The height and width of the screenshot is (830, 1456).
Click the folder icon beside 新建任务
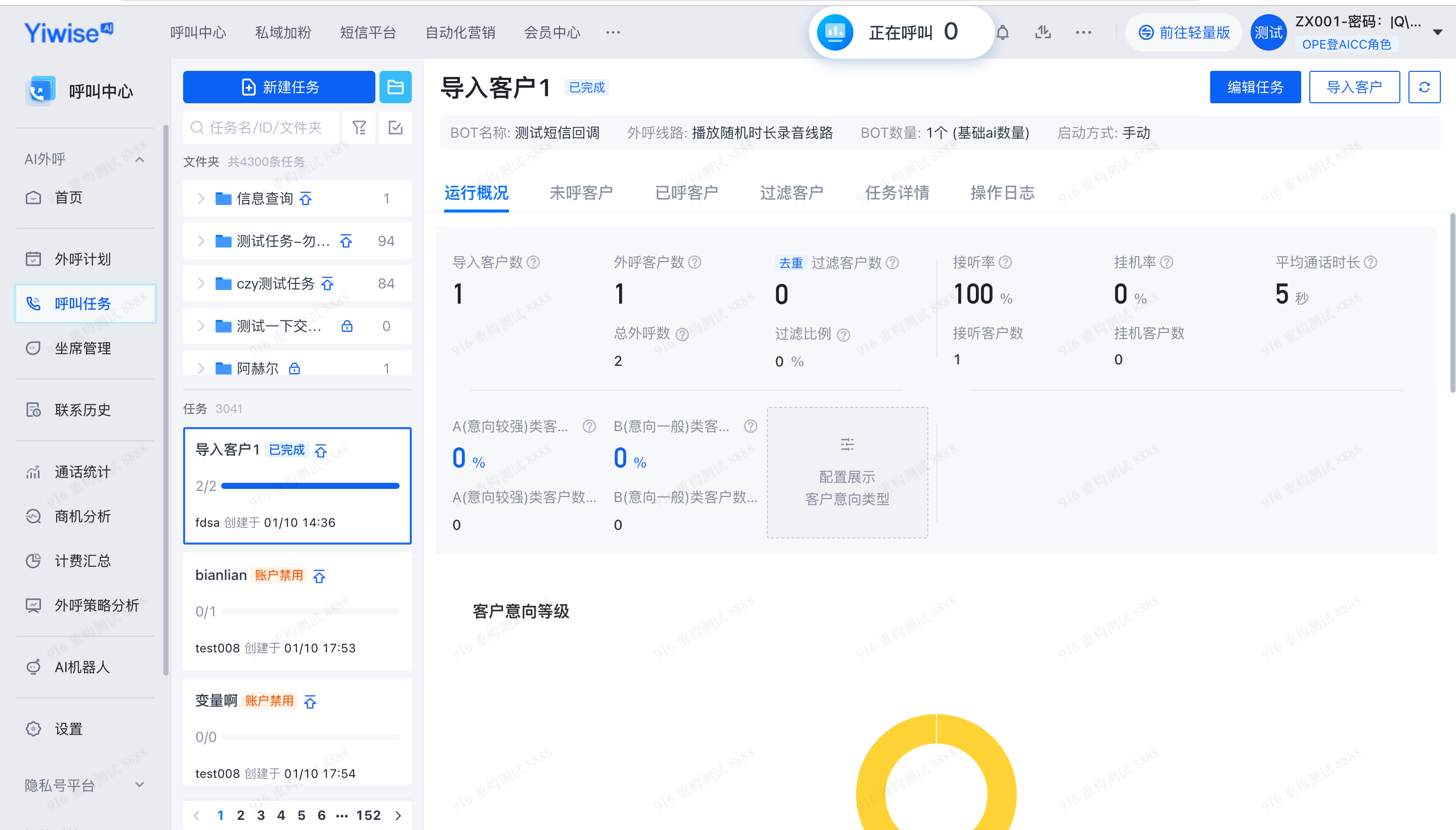(395, 87)
